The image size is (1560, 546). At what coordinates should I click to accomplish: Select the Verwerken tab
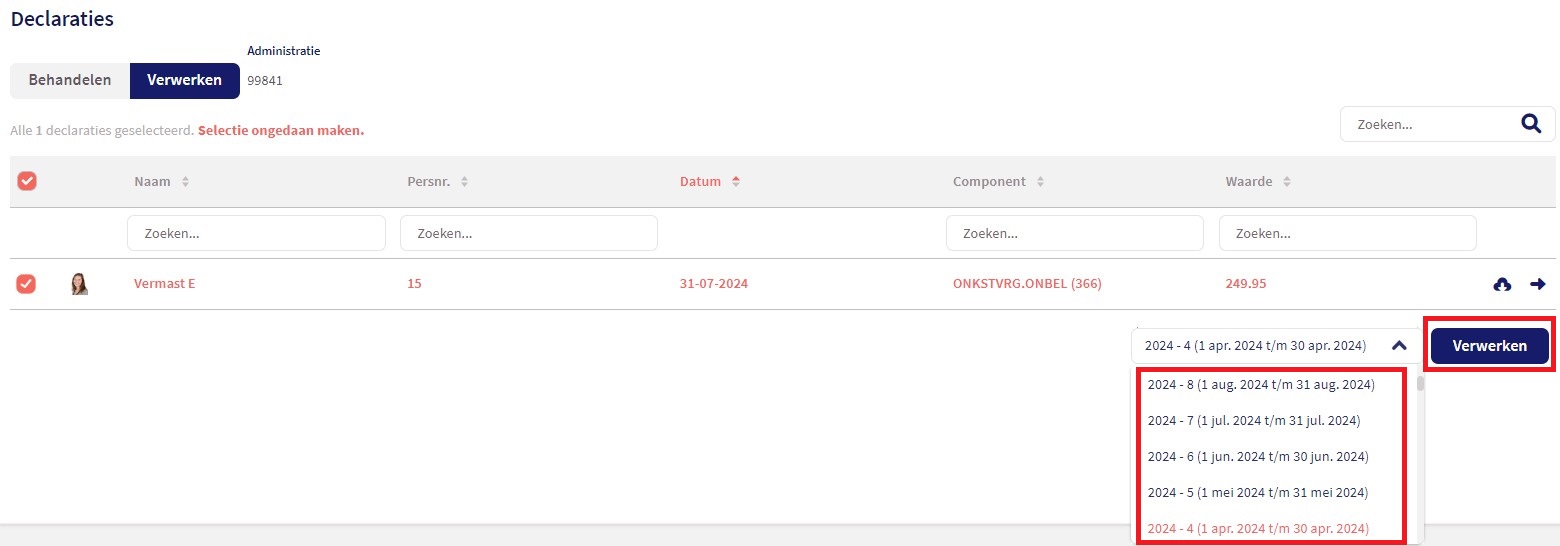pyautogui.click(x=184, y=81)
